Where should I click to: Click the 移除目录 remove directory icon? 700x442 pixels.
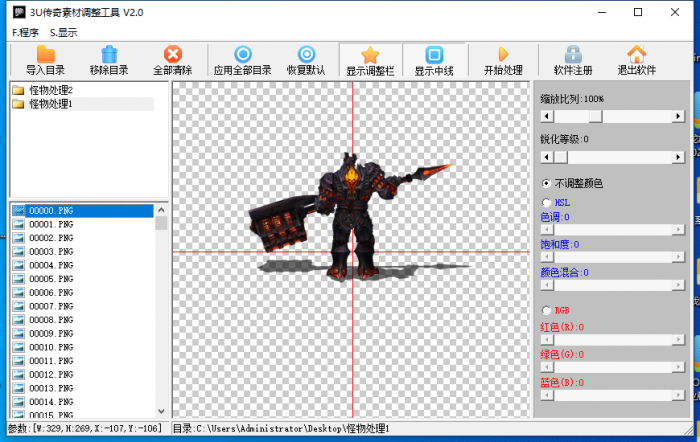(x=109, y=61)
